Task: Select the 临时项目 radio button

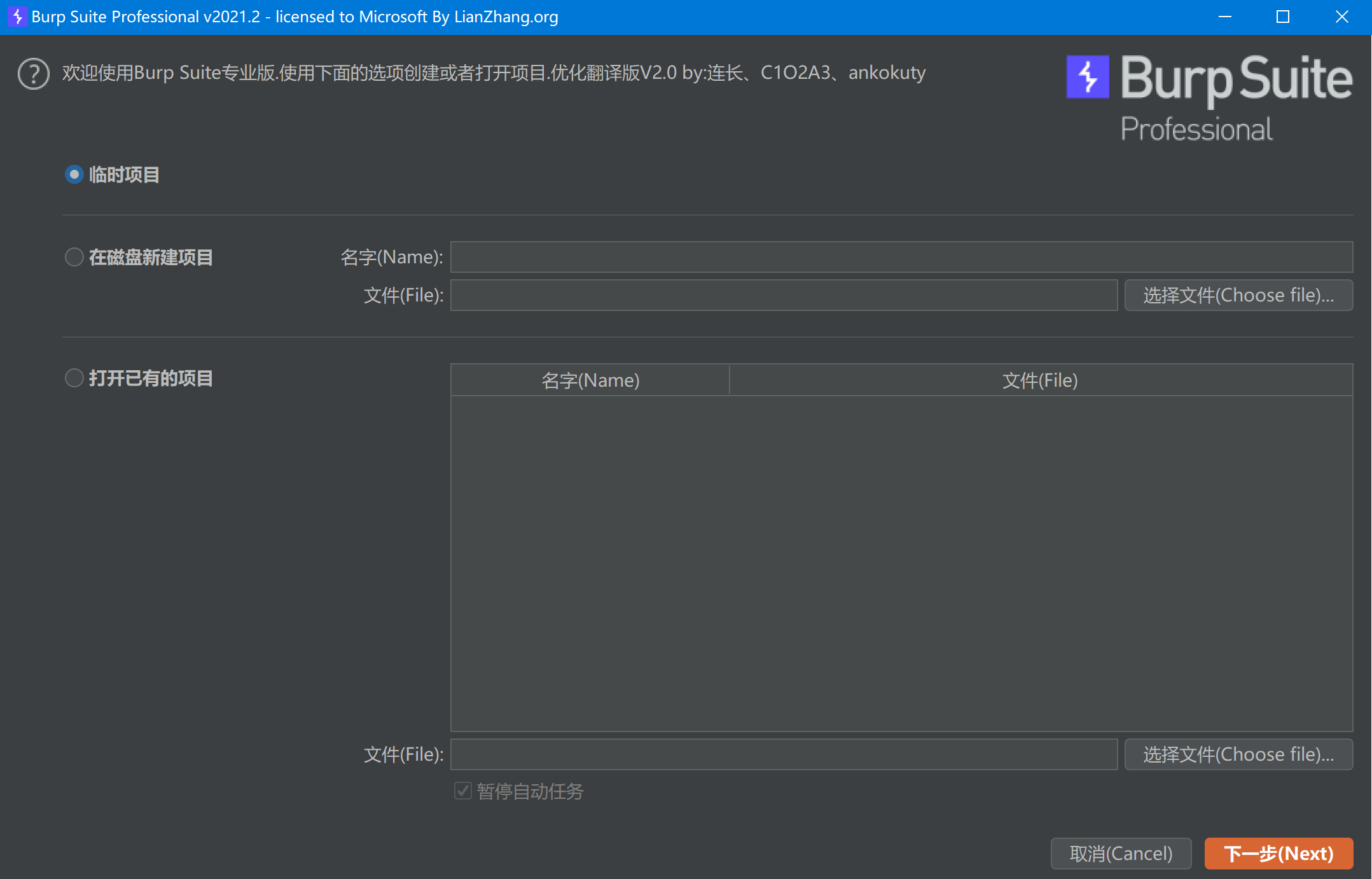Action: pos(74,174)
